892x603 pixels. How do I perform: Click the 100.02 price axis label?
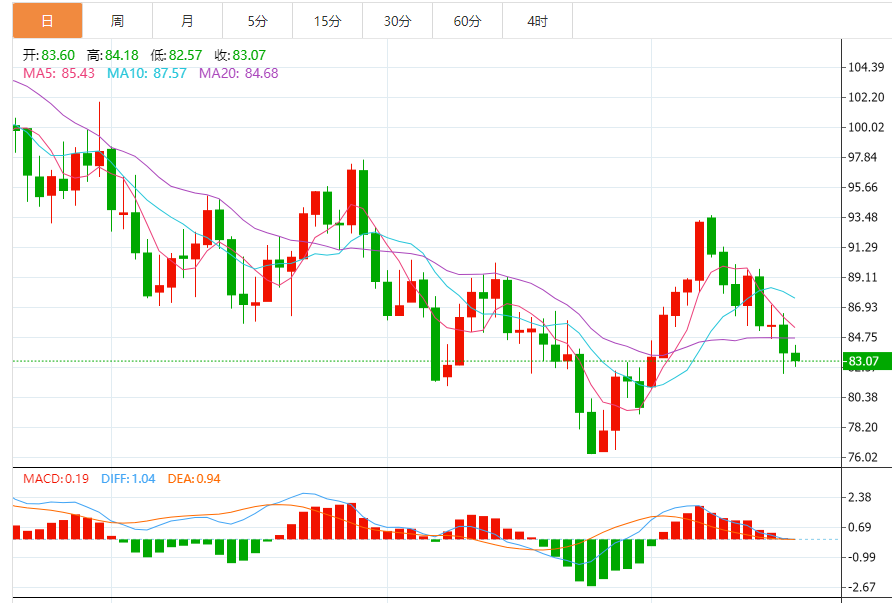point(866,127)
